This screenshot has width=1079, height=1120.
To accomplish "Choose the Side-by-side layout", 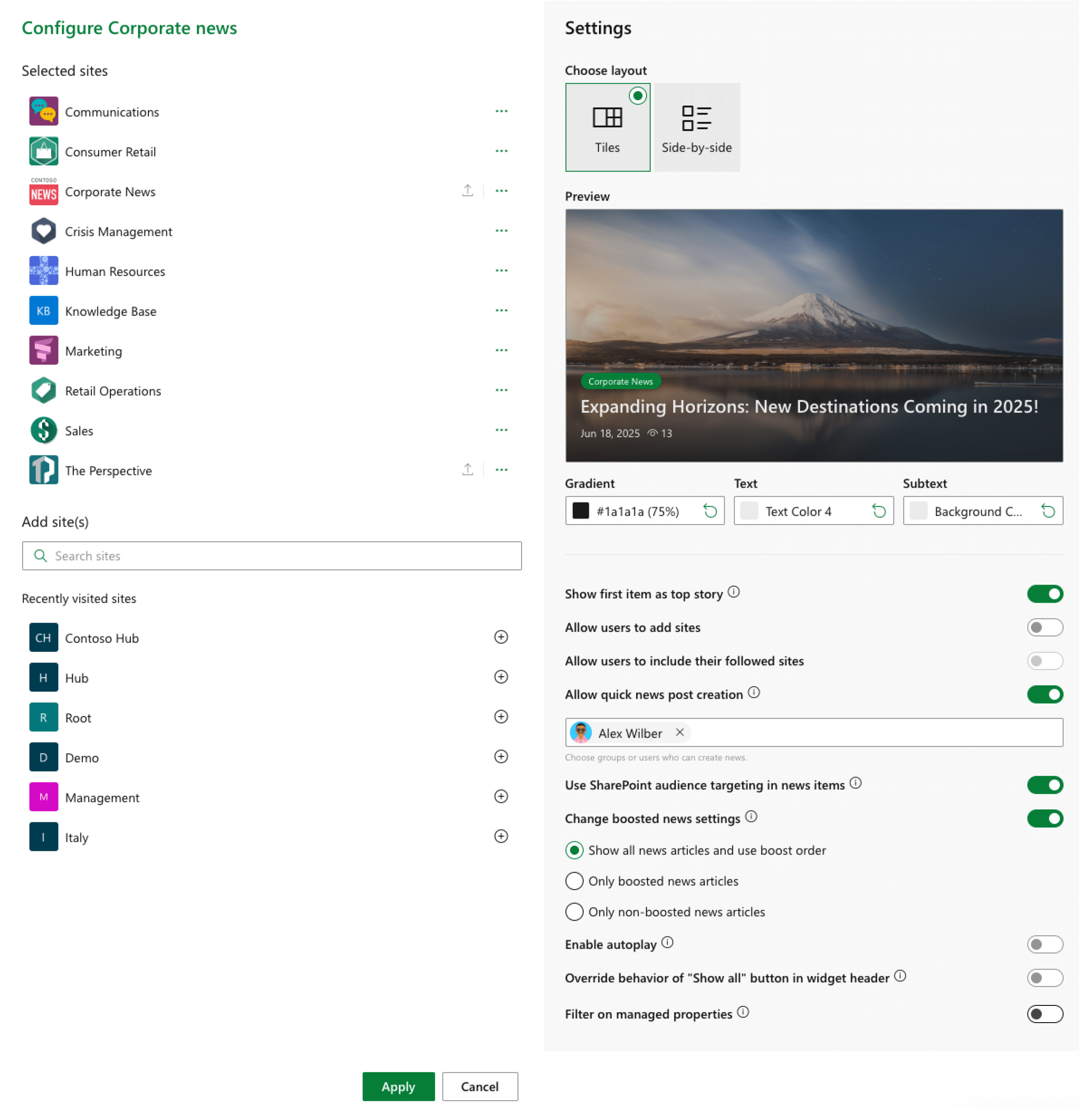I will tap(696, 127).
